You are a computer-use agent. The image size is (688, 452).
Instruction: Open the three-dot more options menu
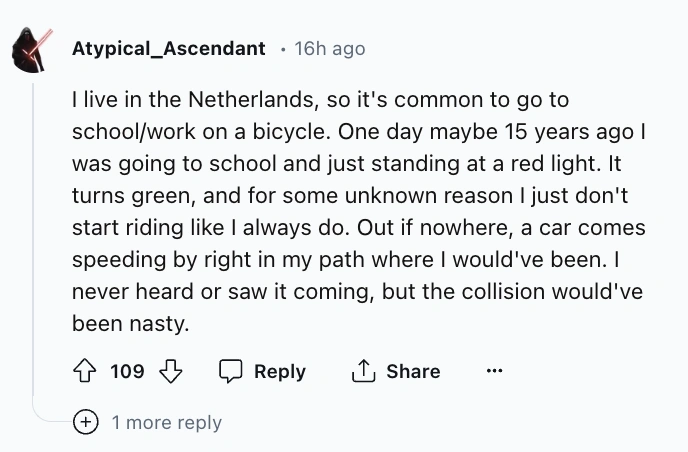point(493,371)
